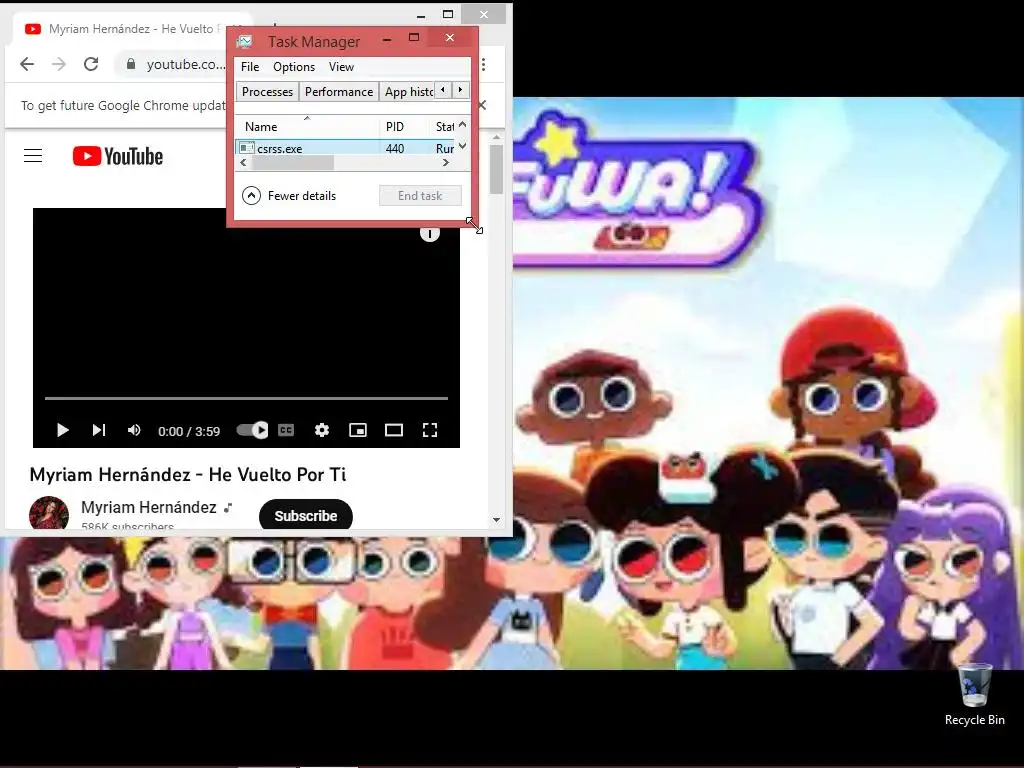Switch to Processes tab
The width and height of the screenshot is (1024, 768).
click(267, 91)
